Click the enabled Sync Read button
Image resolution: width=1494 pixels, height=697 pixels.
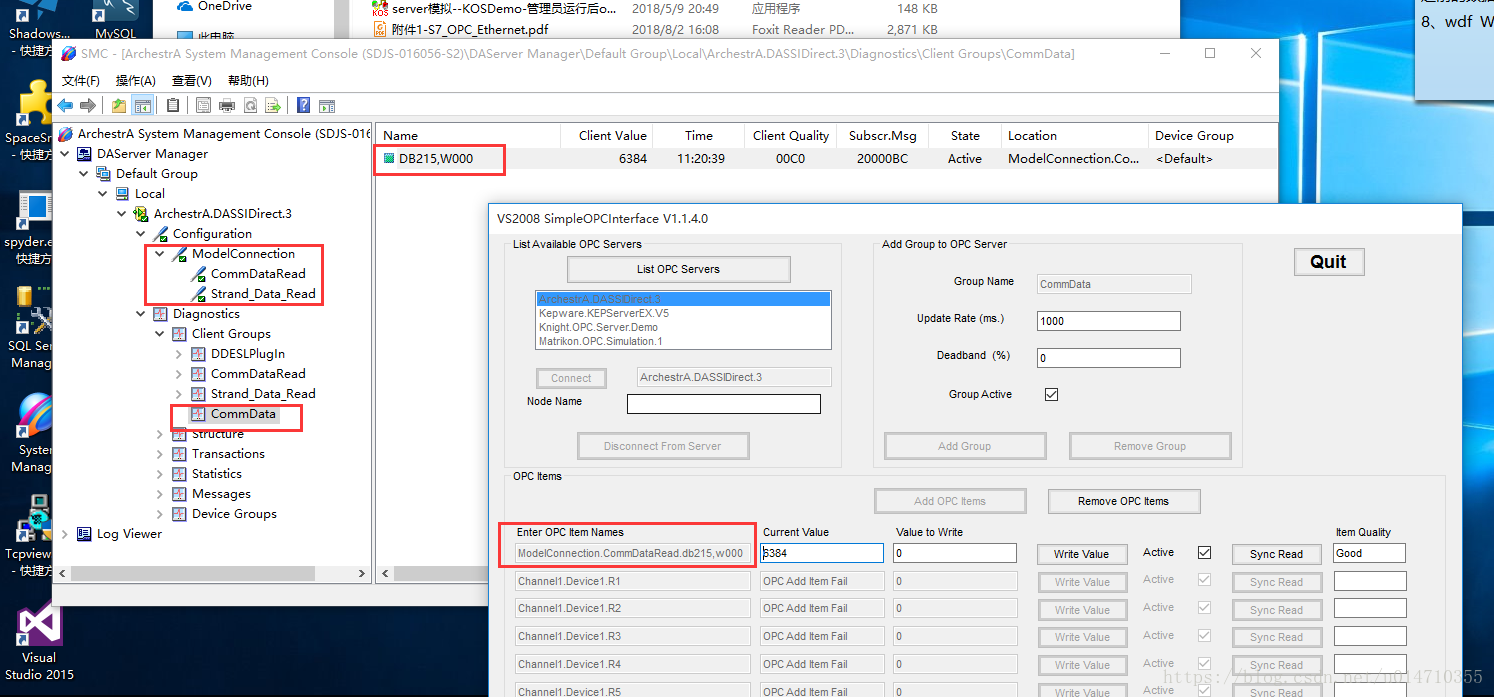pyautogui.click(x=1276, y=554)
